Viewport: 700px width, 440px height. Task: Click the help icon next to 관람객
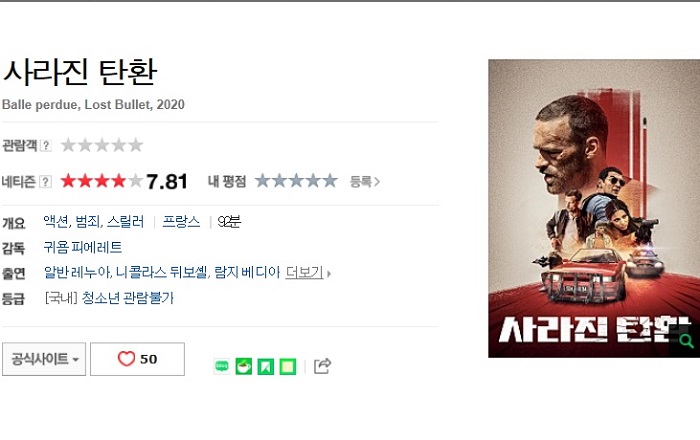46,145
